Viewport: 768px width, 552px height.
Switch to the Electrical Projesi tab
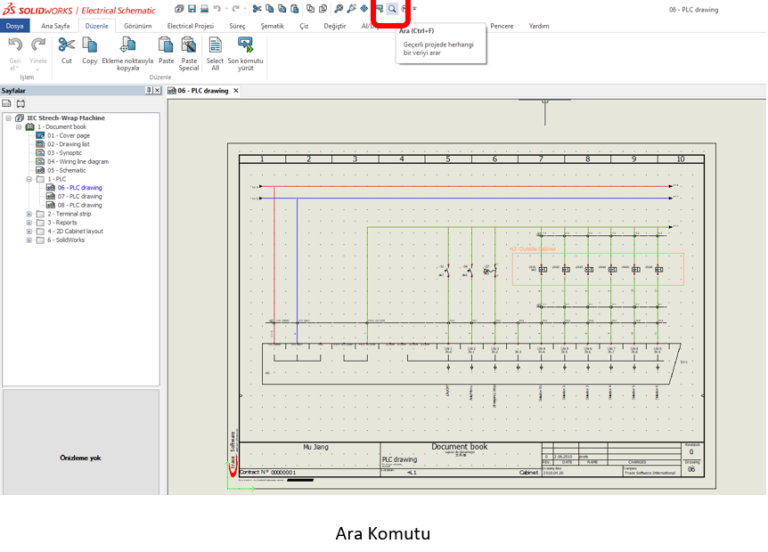point(190,26)
